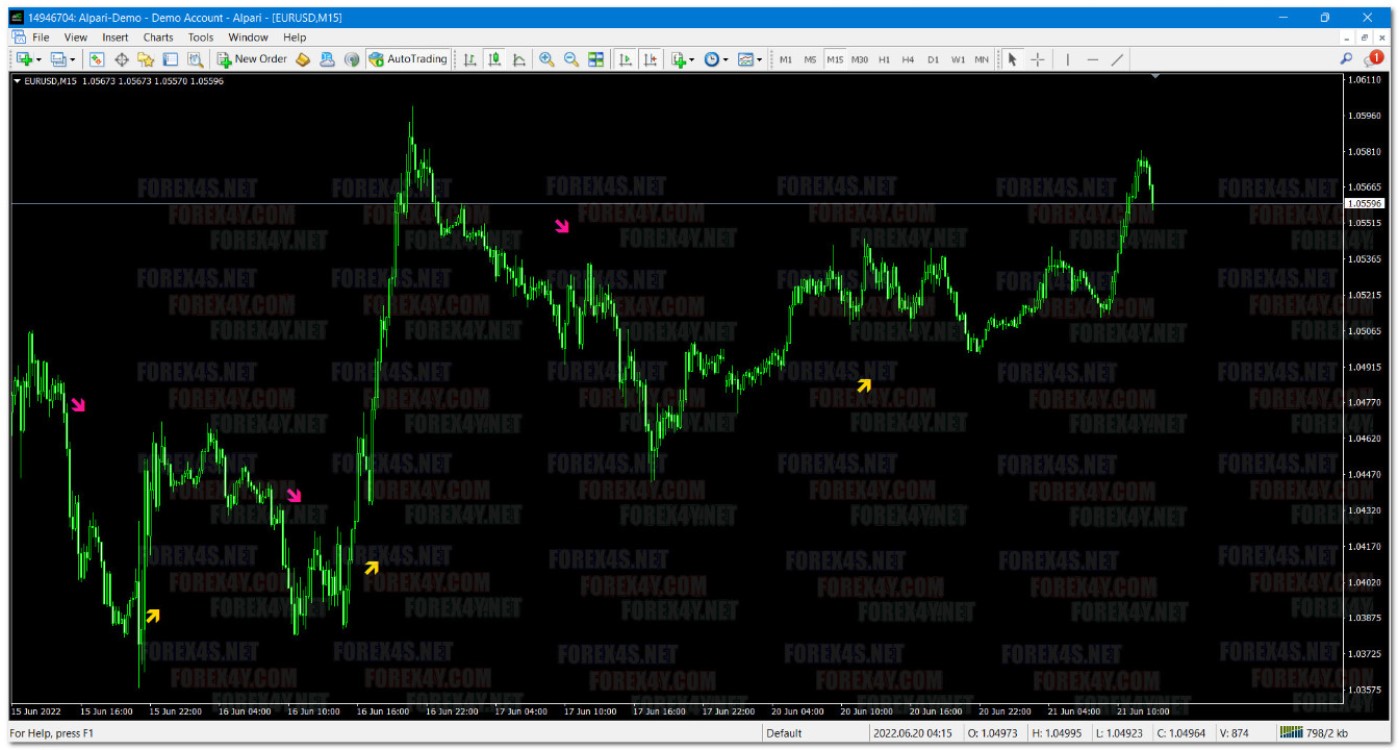Screen dimensions: 1400x750
Task: Switch chart to candlestick mode
Action: pyautogui.click(x=493, y=60)
